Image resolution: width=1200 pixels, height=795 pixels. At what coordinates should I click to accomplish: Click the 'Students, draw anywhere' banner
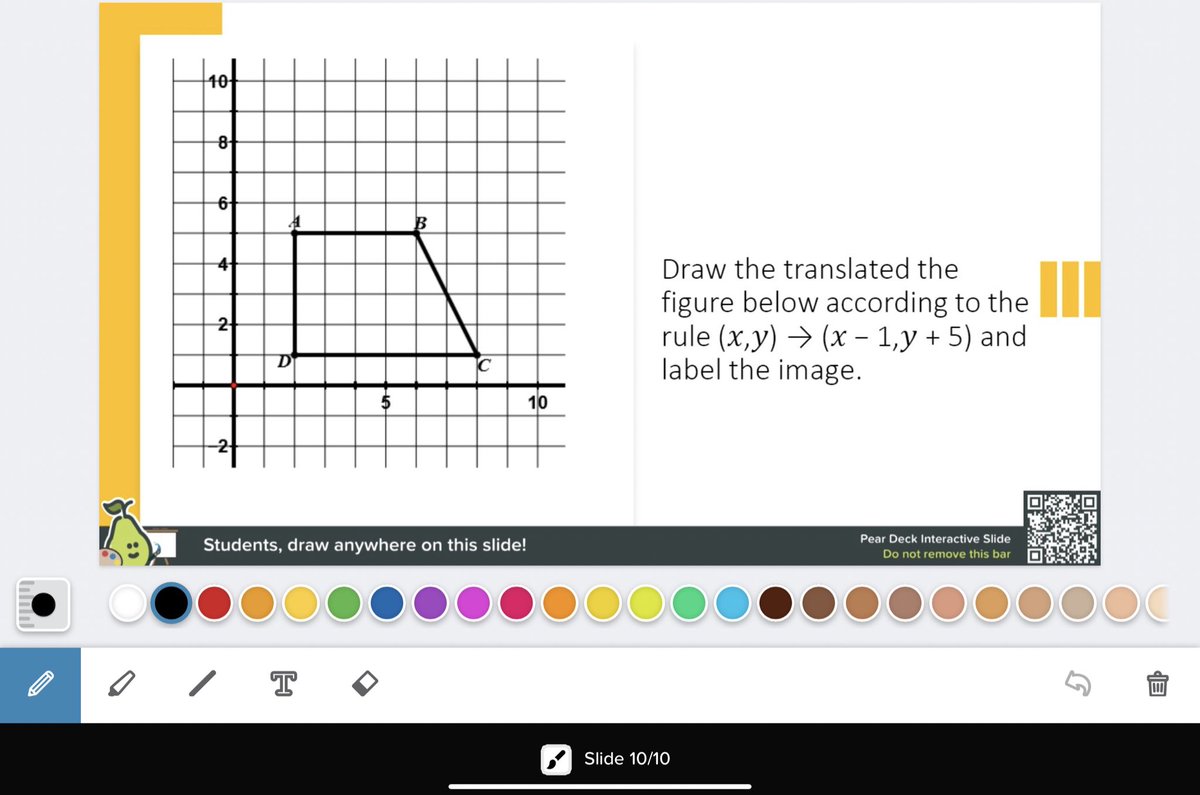pos(366,545)
